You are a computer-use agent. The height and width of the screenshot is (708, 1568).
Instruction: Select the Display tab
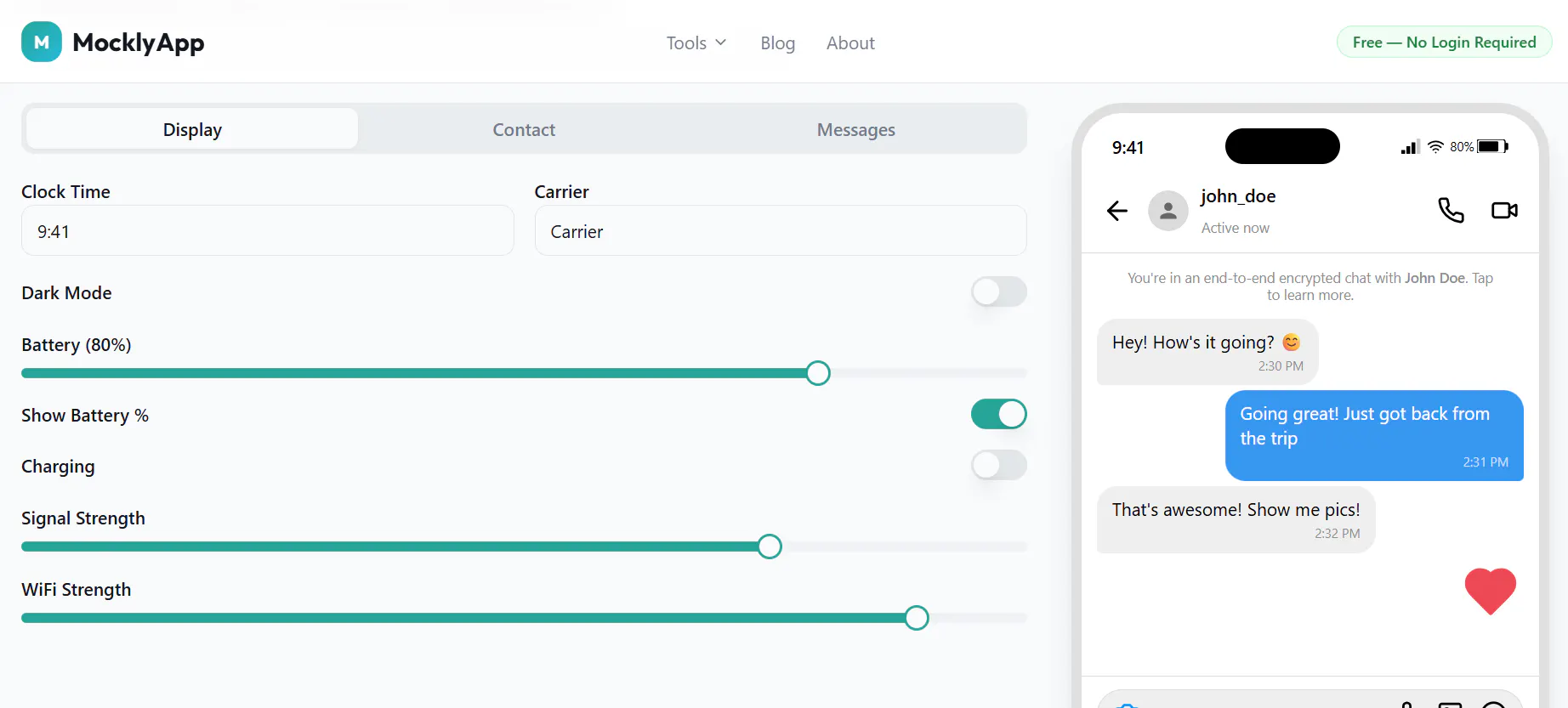click(x=192, y=129)
